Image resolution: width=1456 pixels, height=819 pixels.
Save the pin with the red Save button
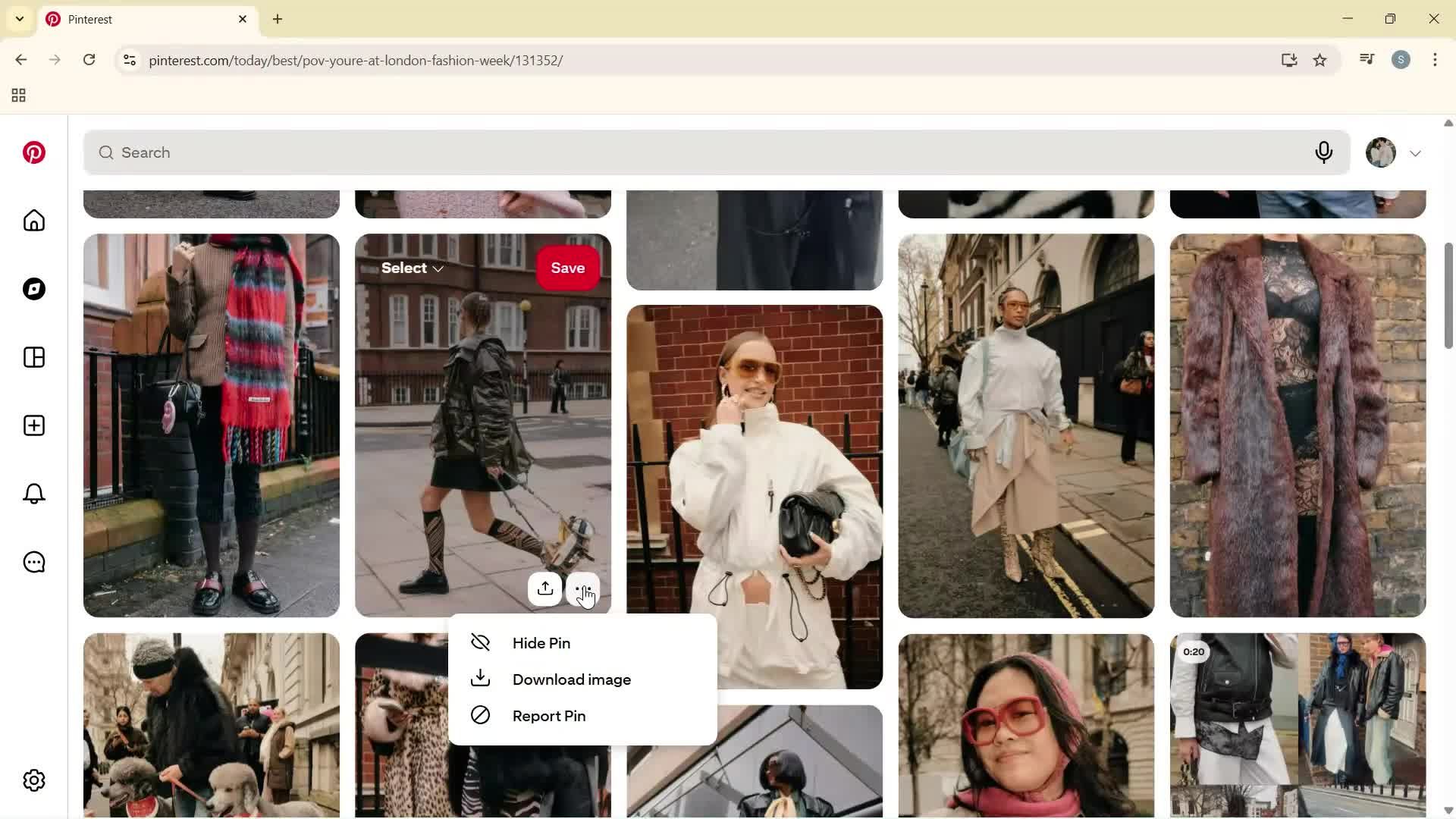[x=567, y=267]
